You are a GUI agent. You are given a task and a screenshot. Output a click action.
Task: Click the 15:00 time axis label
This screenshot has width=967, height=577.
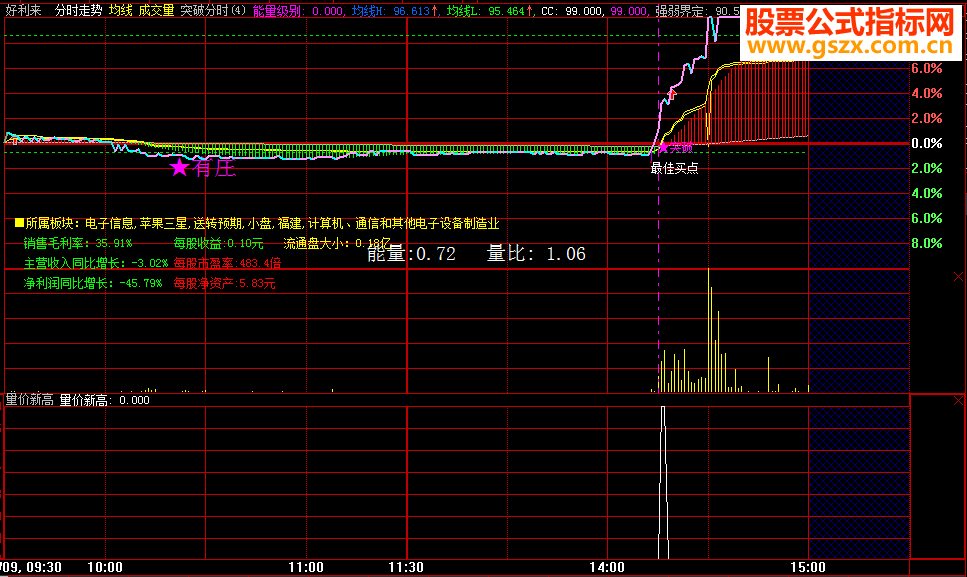808,567
